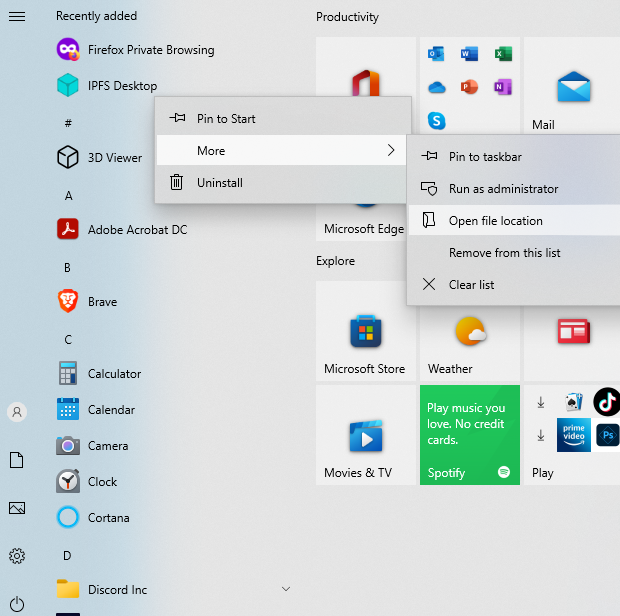Open the Skype tile
620x616 pixels.
click(x=437, y=121)
